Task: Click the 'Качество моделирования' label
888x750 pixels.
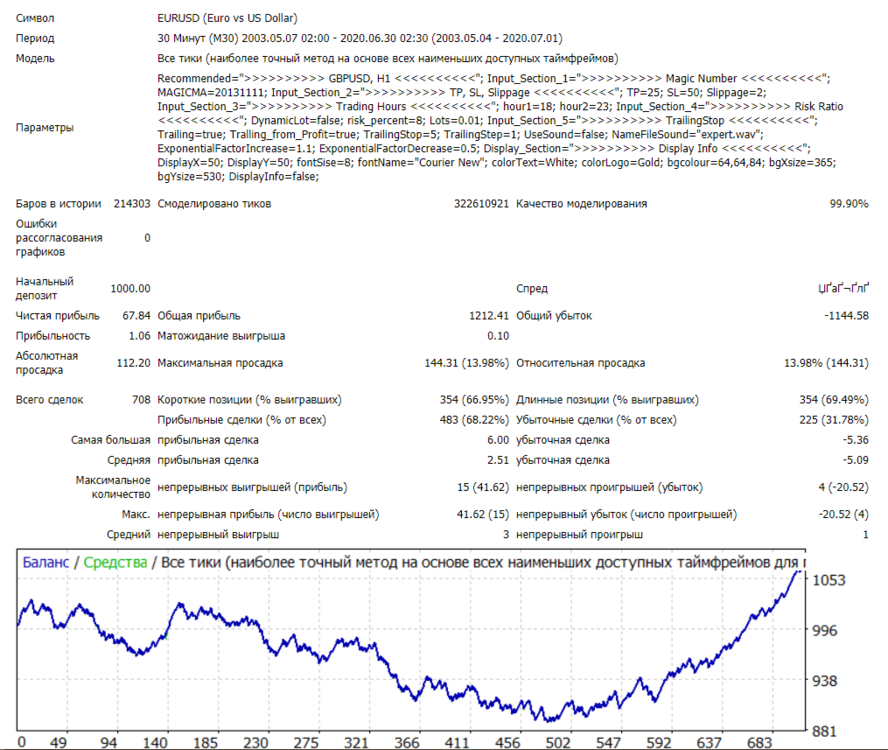Action: click(582, 204)
